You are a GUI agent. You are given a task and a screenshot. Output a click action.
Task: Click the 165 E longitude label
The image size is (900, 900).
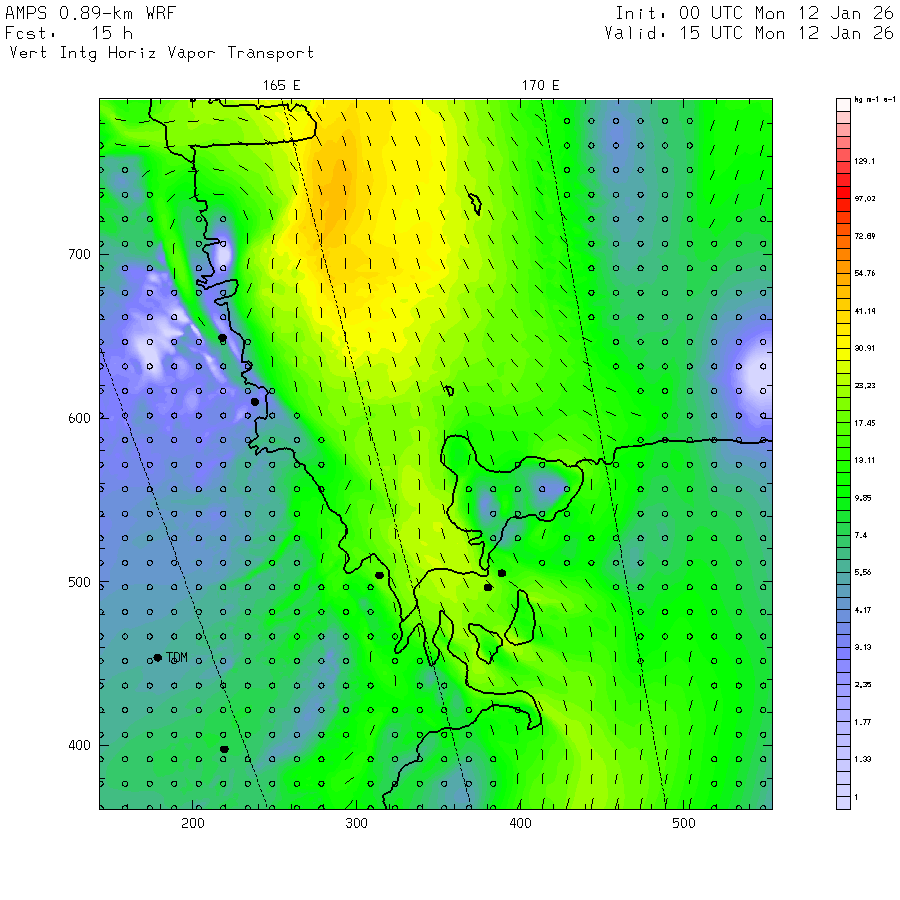281,86
